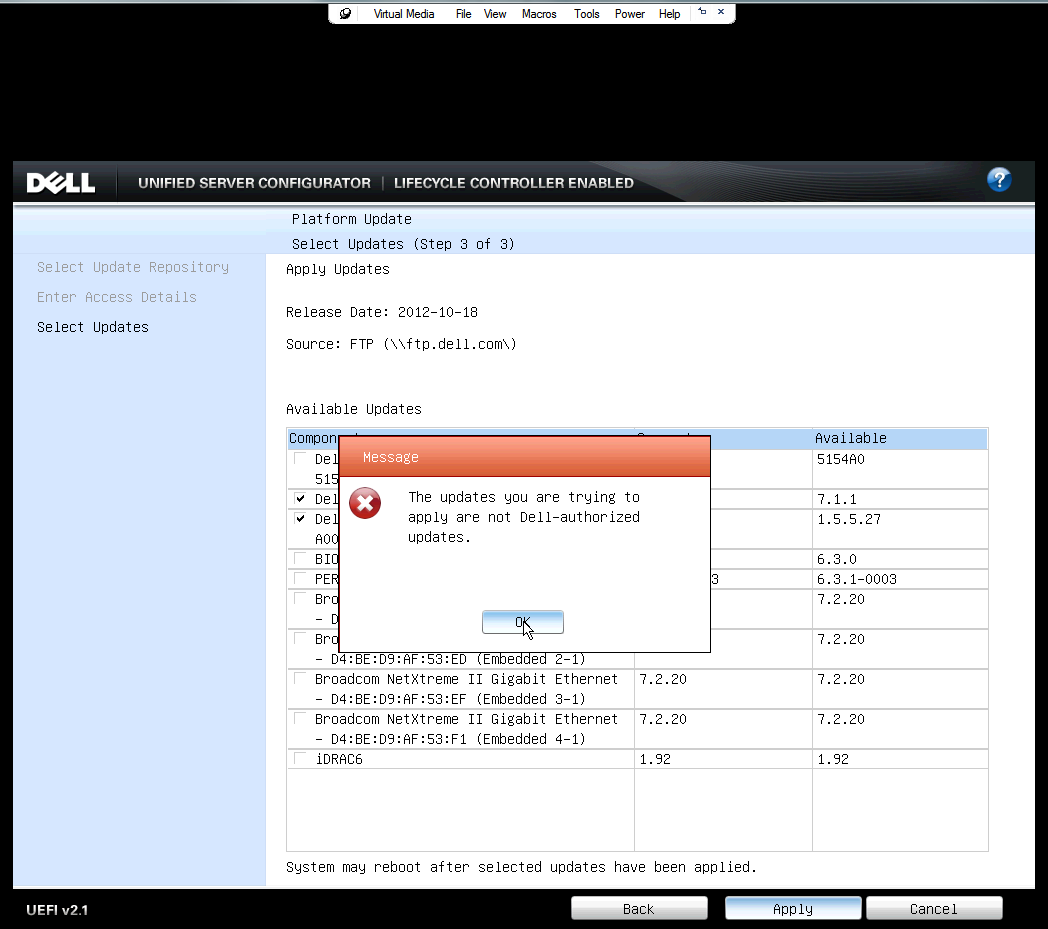Click the Select Updates (Step 3 of 3) heading
This screenshot has width=1048, height=929.
point(403,244)
